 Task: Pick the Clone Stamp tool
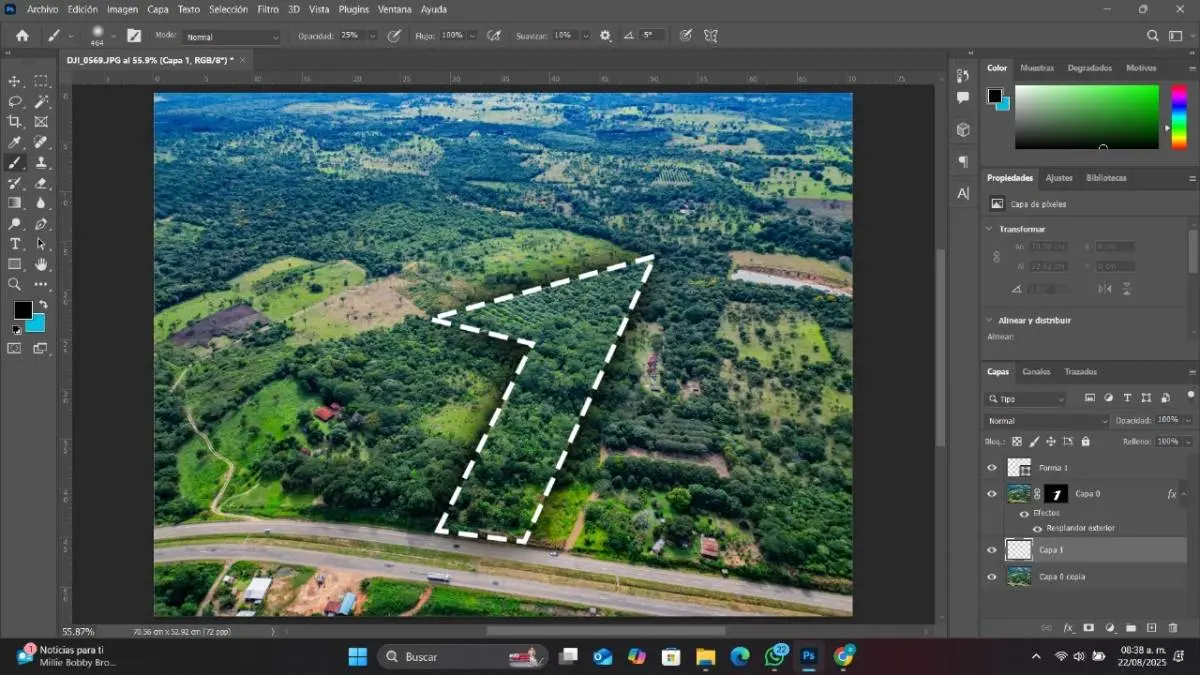tap(41, 163)
